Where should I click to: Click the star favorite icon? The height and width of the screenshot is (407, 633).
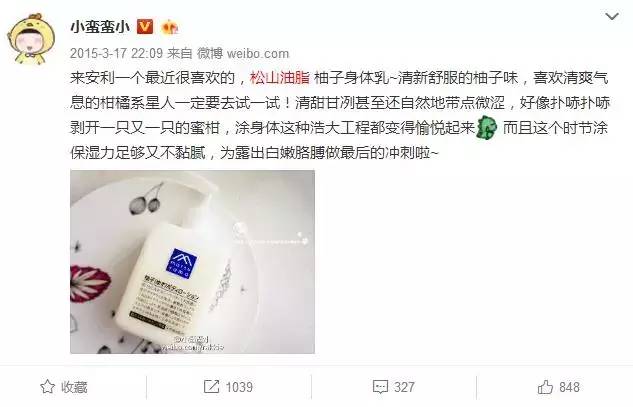point(48,387)
